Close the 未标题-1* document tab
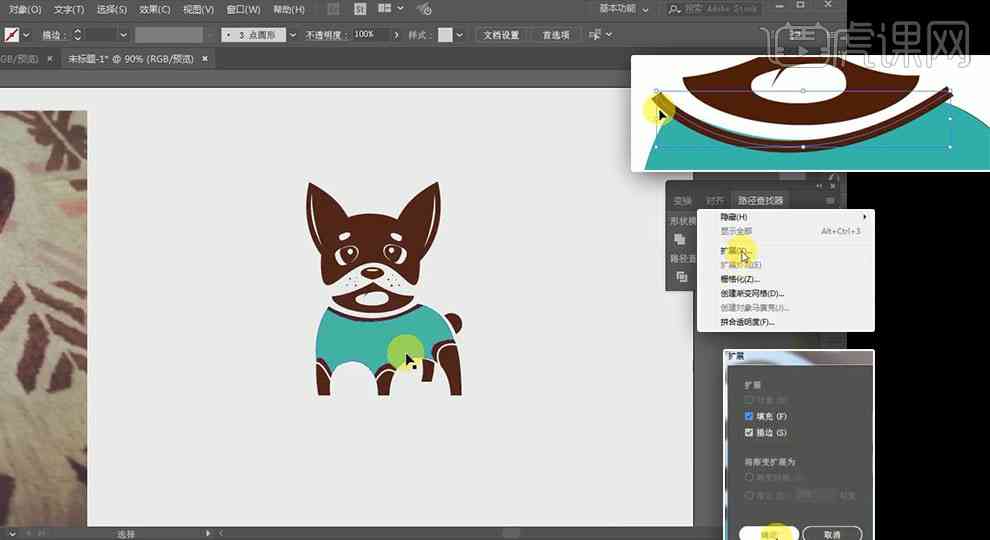 [205, 59]
